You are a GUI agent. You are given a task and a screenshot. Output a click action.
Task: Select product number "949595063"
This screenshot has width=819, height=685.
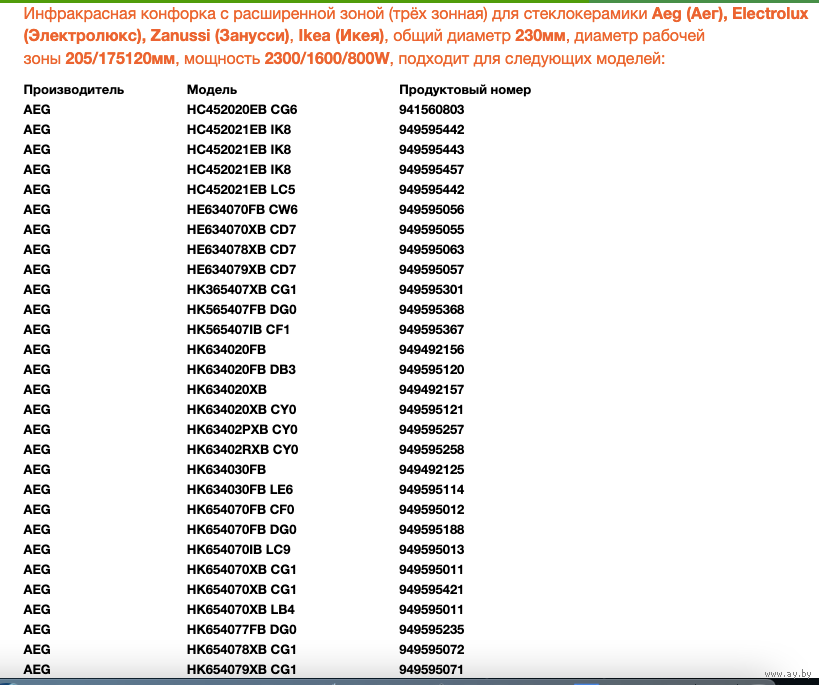pyautogui.click(x=431, y=250)
